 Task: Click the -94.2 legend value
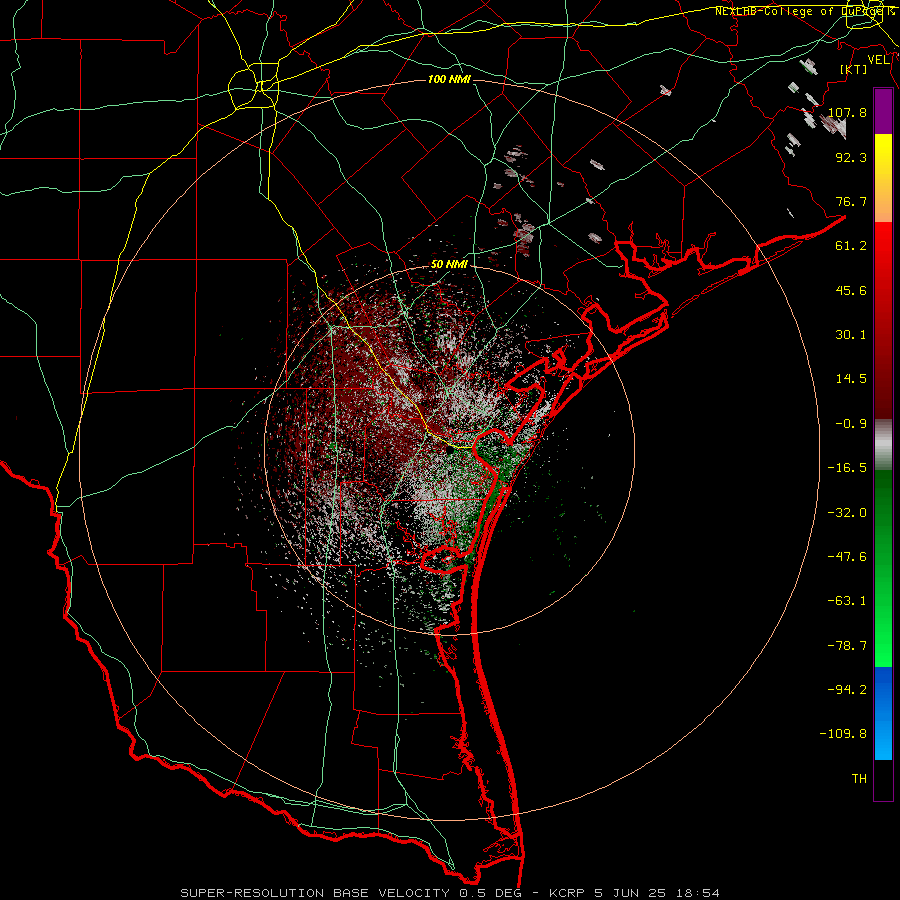[x=848, y=689]
